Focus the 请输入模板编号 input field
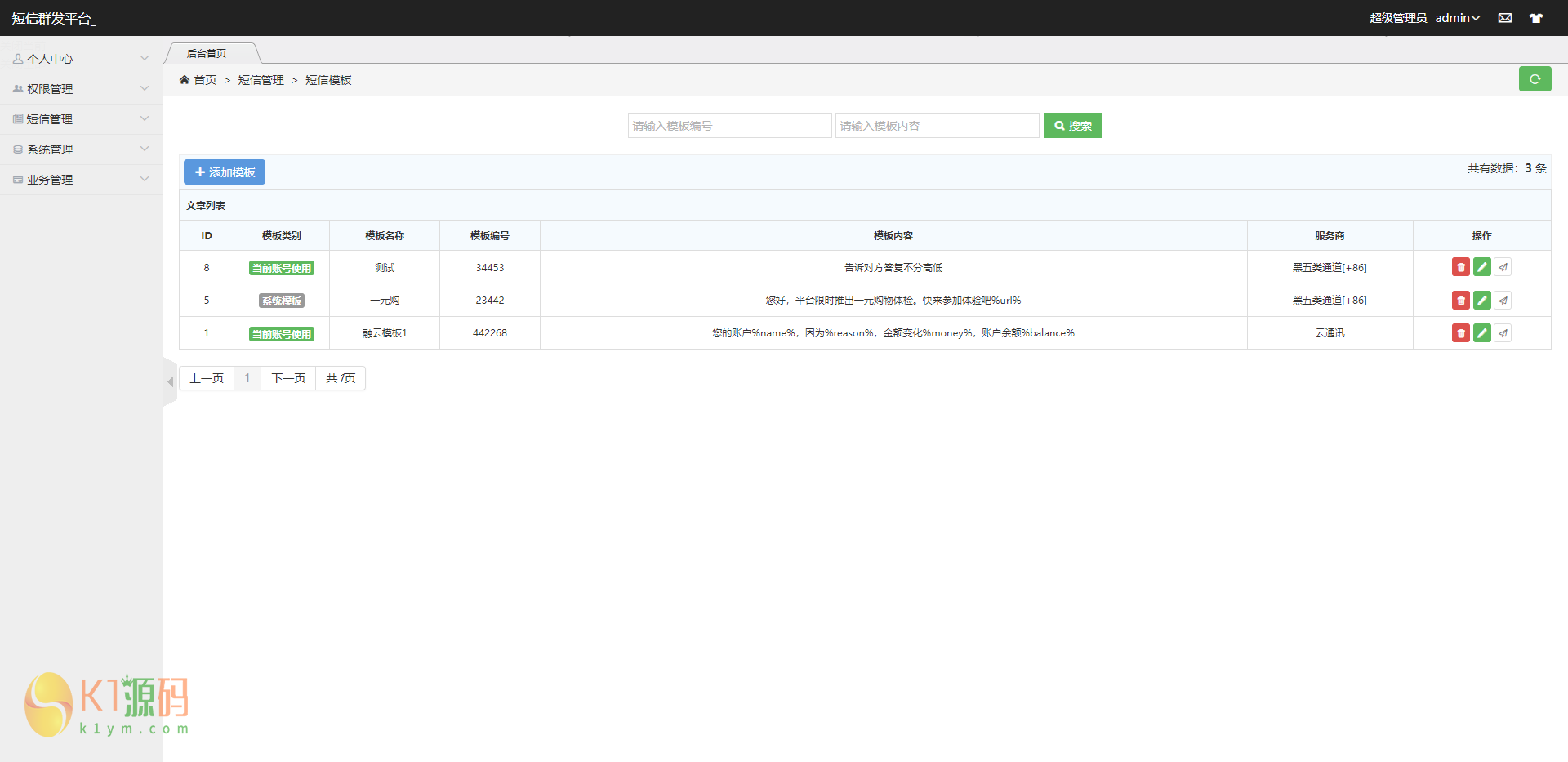The width and height of the screenshot is (1568, 762). 729,126
